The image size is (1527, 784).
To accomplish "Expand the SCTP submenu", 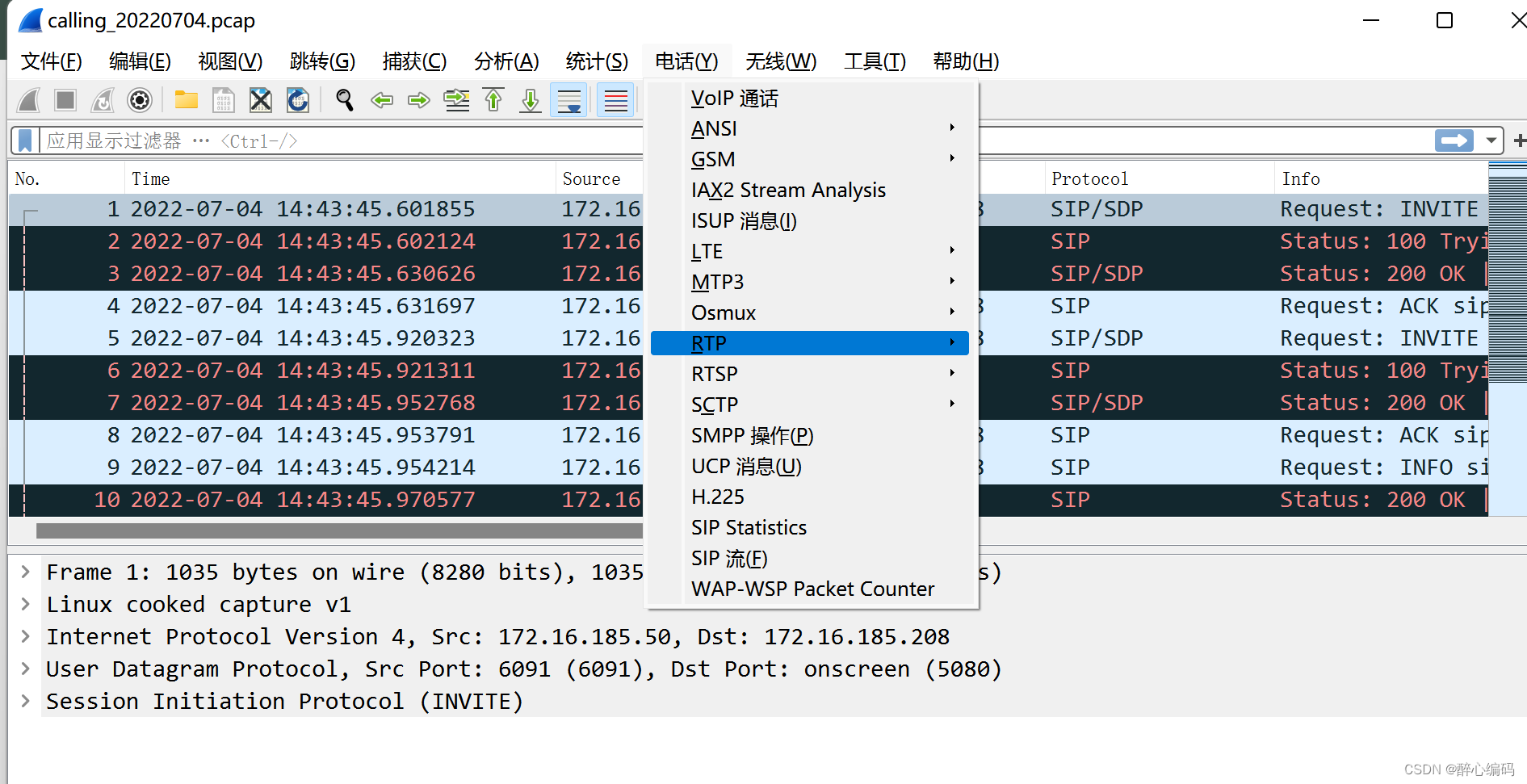I will (810, 405).
